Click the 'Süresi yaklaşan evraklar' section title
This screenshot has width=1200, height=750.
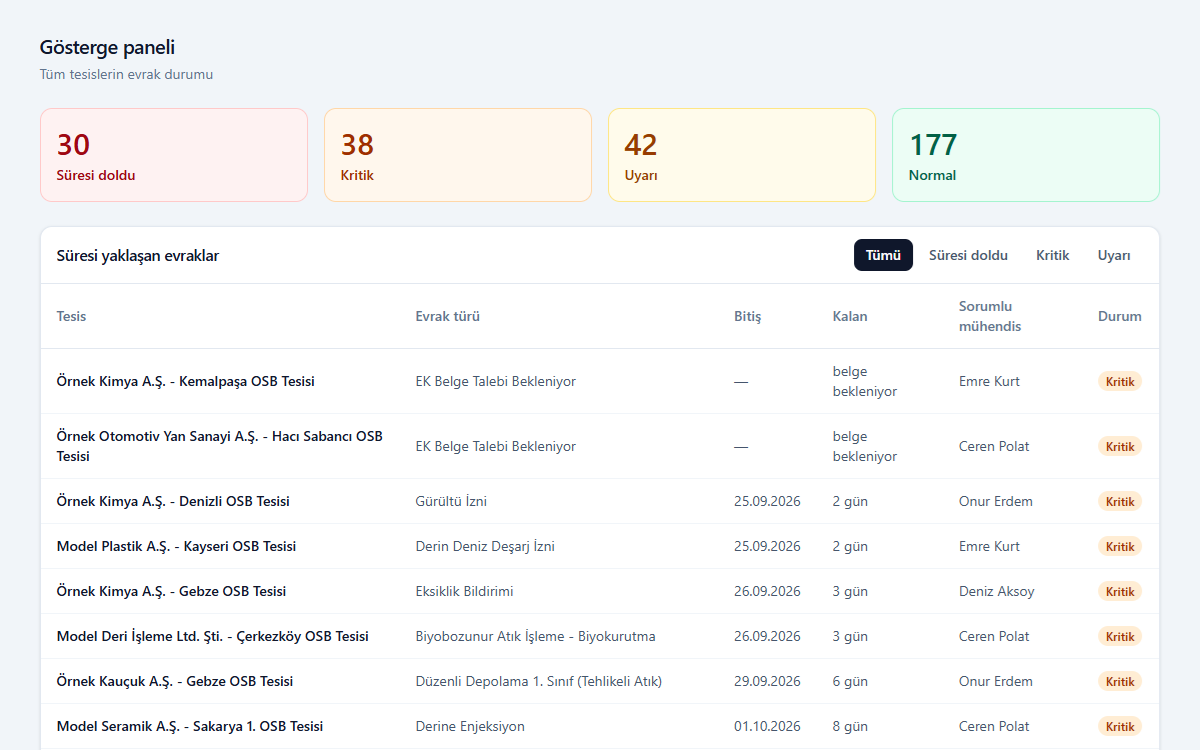138,255
